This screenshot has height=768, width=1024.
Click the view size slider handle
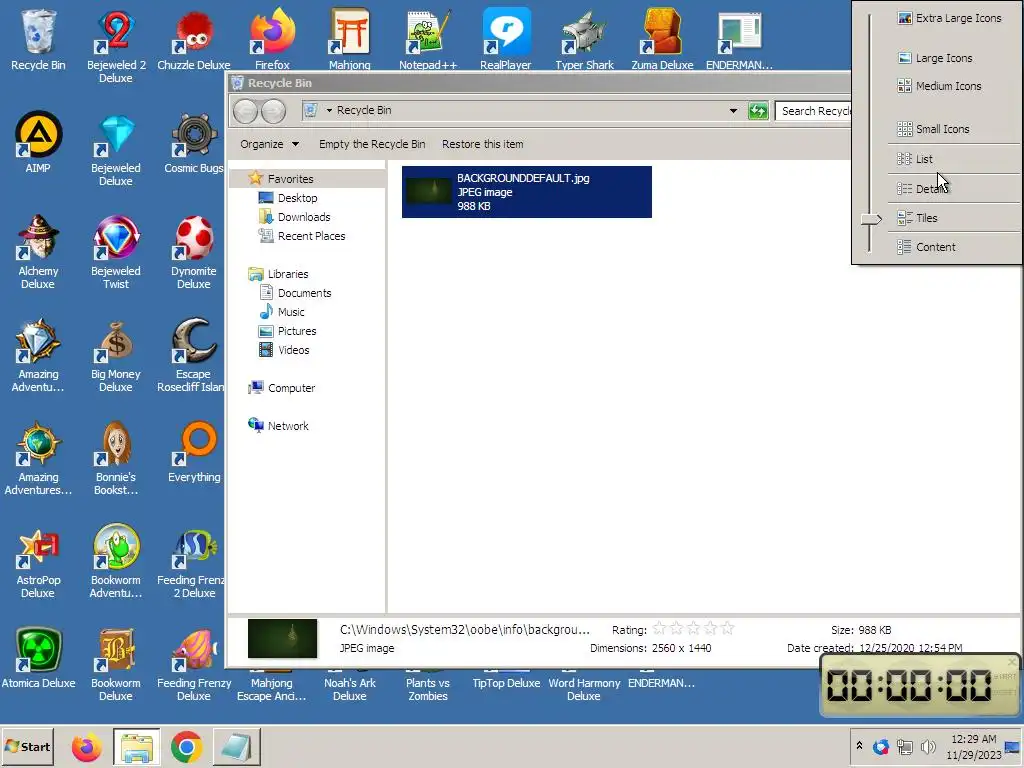point(871,219)
